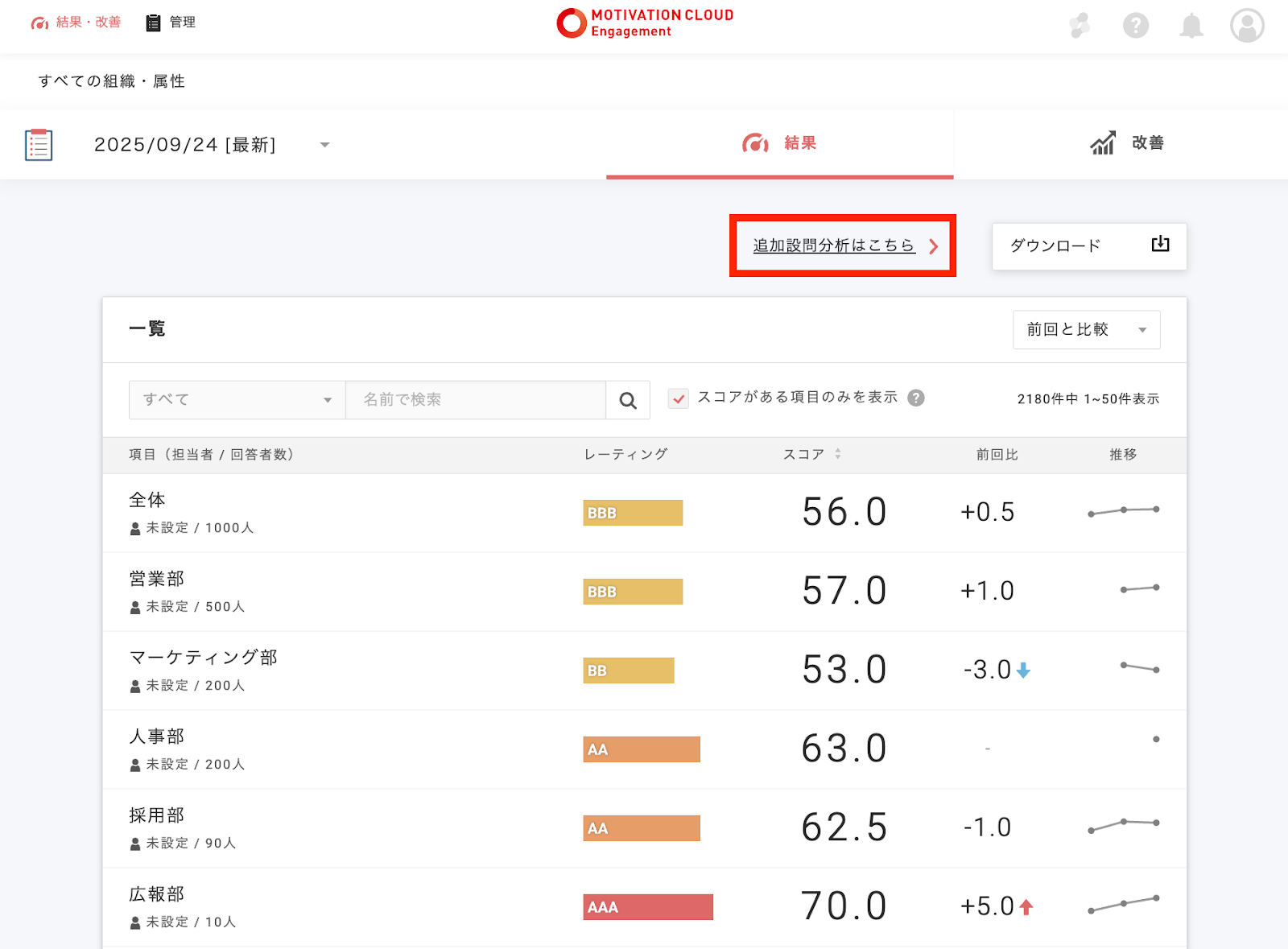Open the すべて filter dropdown
The image size is (1288, 949).
tap(237, 400)
